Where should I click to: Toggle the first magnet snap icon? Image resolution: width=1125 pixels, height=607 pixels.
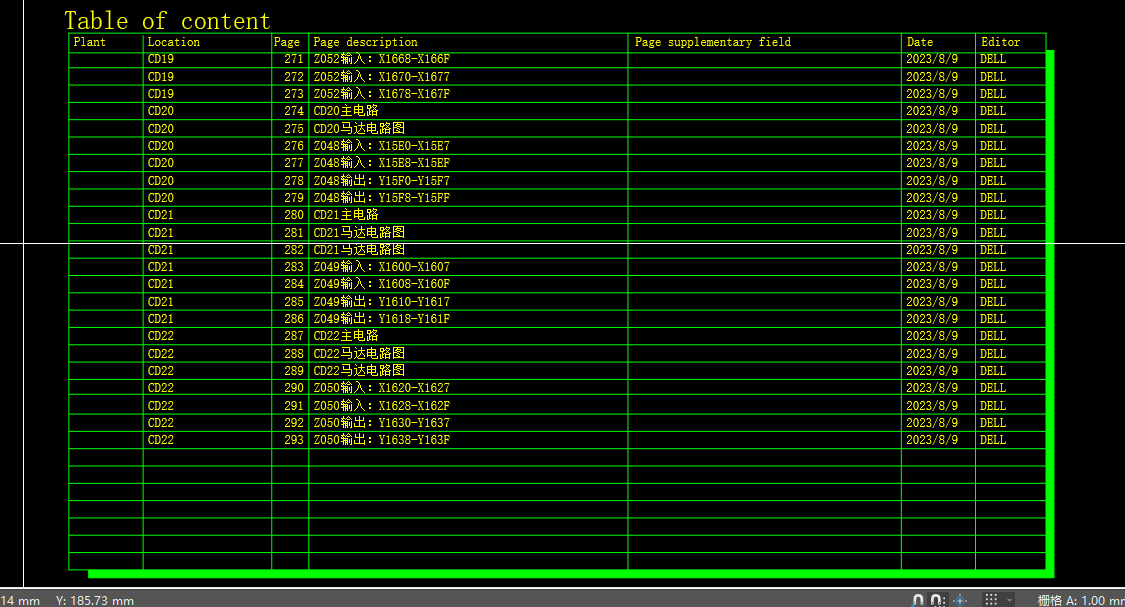click(918, 600)
